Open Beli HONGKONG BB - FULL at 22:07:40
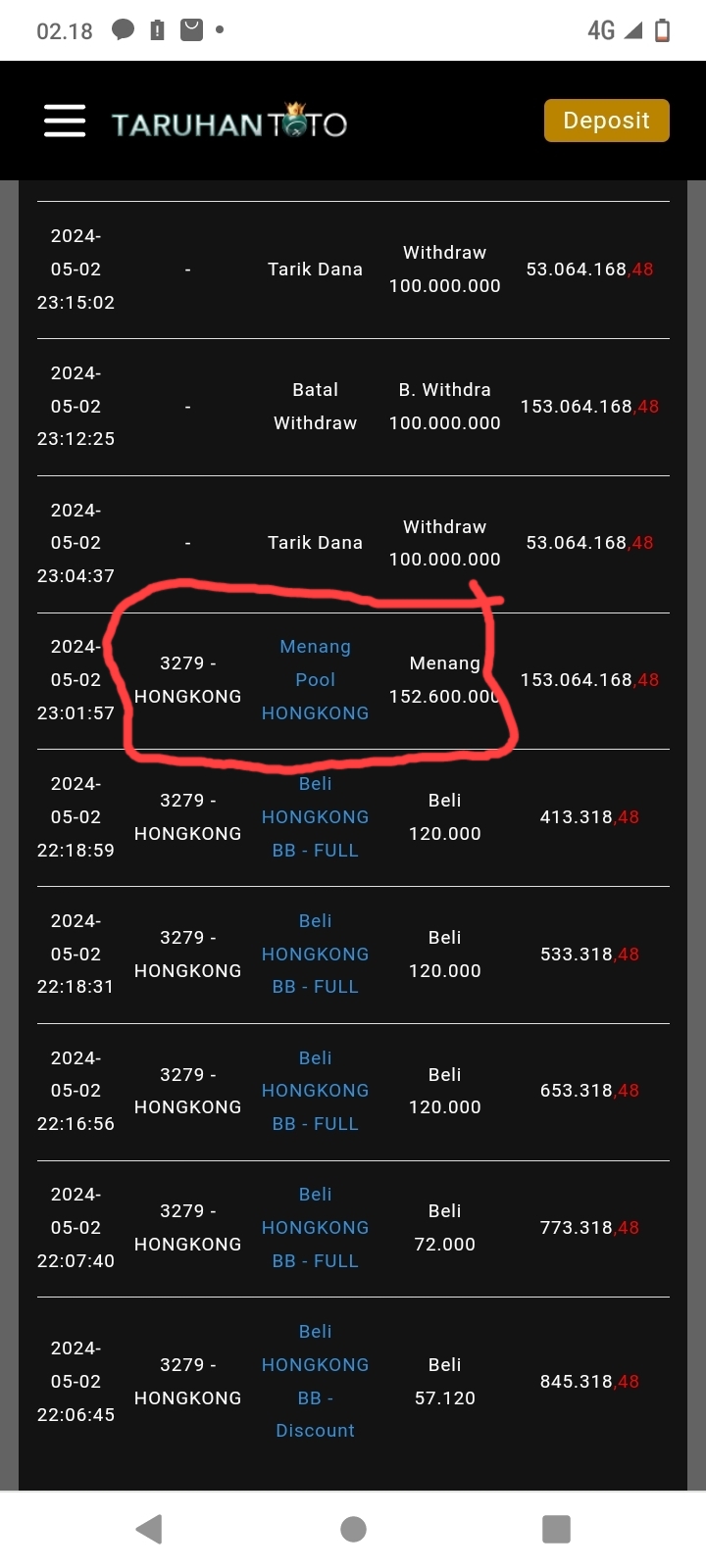 pyautogui.click(x=315, y=1228)
